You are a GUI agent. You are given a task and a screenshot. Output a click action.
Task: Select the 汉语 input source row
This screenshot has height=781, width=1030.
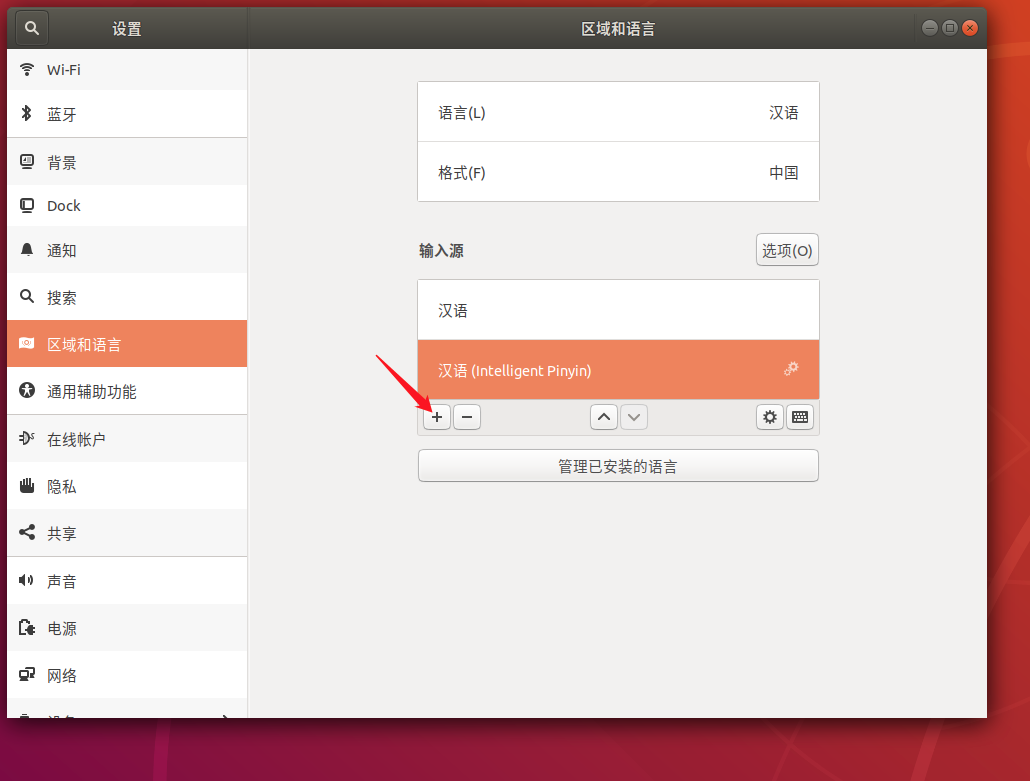[618, 310]
